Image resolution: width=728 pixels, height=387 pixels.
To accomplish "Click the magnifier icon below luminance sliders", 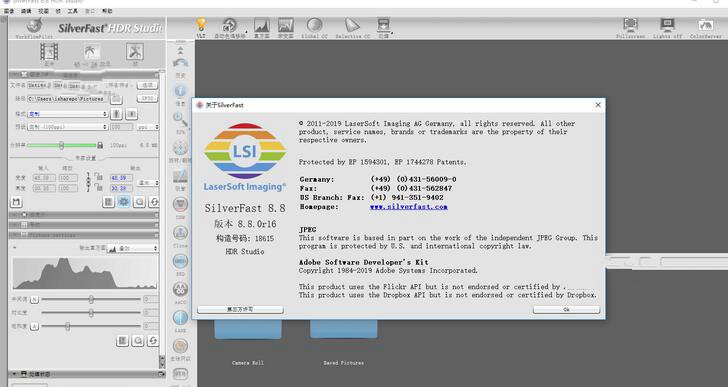I will tap(138, 341).
